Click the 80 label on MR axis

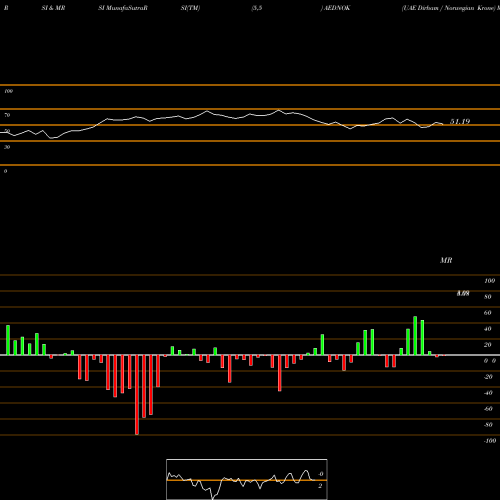click(488, 297)
